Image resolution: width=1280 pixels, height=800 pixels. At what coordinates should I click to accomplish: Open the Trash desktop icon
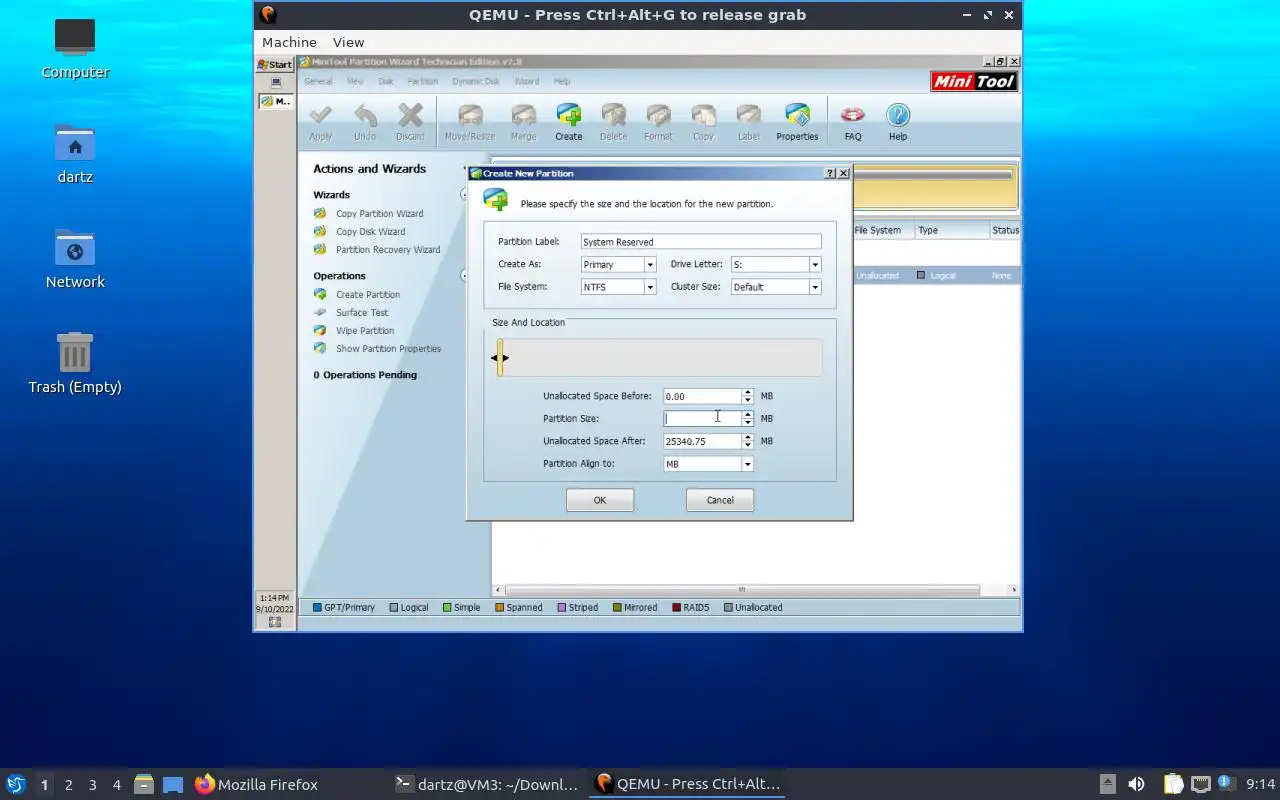coord(75,364)
